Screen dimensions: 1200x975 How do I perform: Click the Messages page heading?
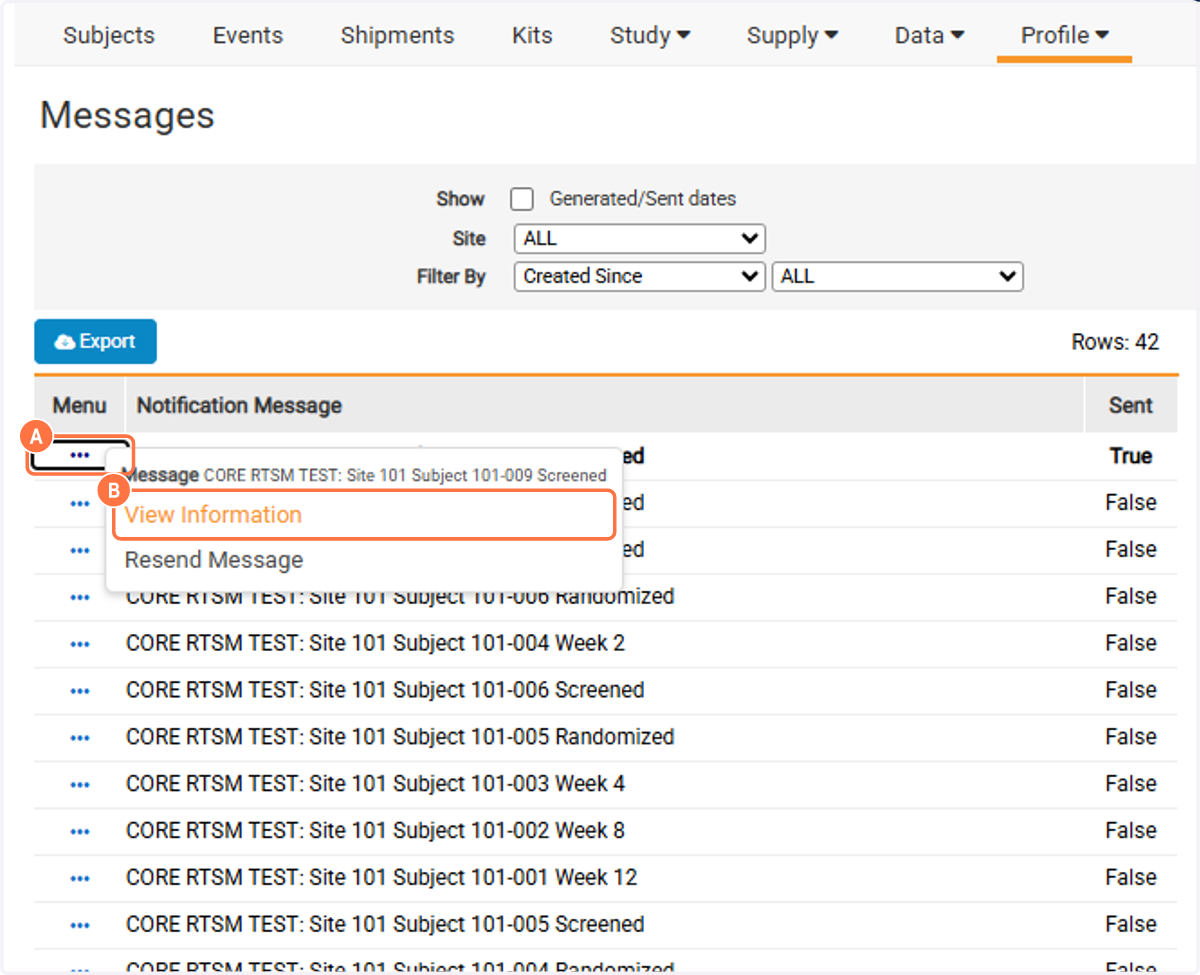click(x=127, y=115)
